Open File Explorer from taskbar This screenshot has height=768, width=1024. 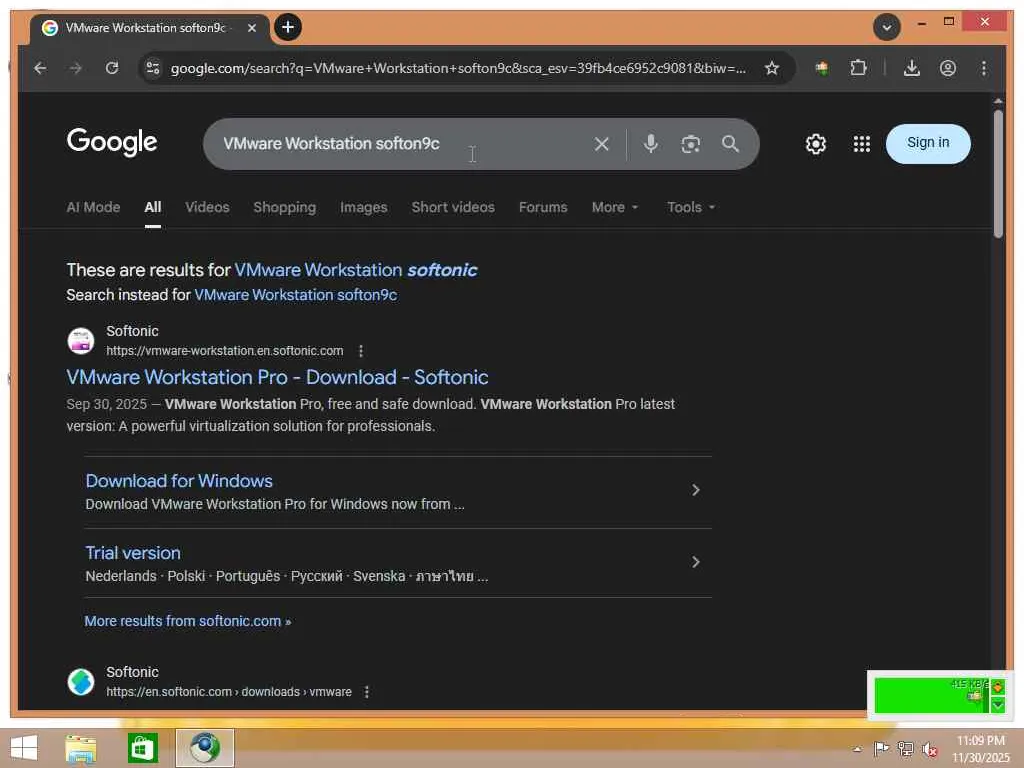[81, 748]
